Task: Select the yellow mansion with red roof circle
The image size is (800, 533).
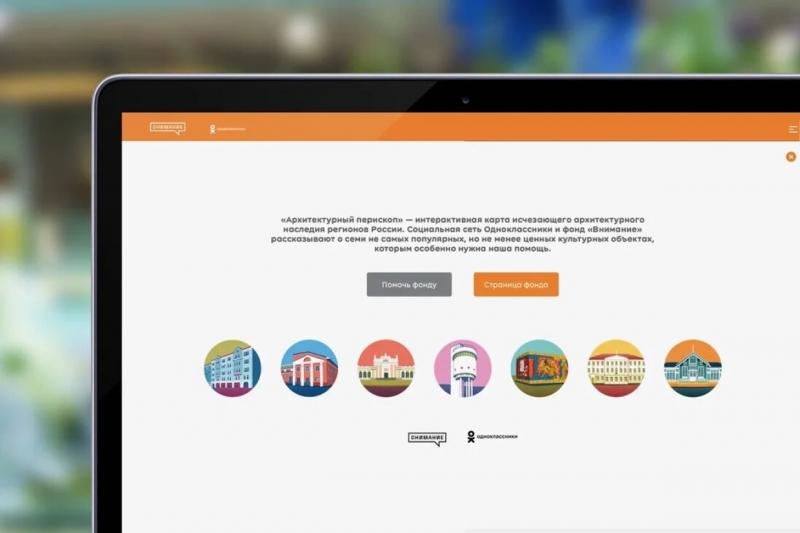Action: click(x=616, y=368)
